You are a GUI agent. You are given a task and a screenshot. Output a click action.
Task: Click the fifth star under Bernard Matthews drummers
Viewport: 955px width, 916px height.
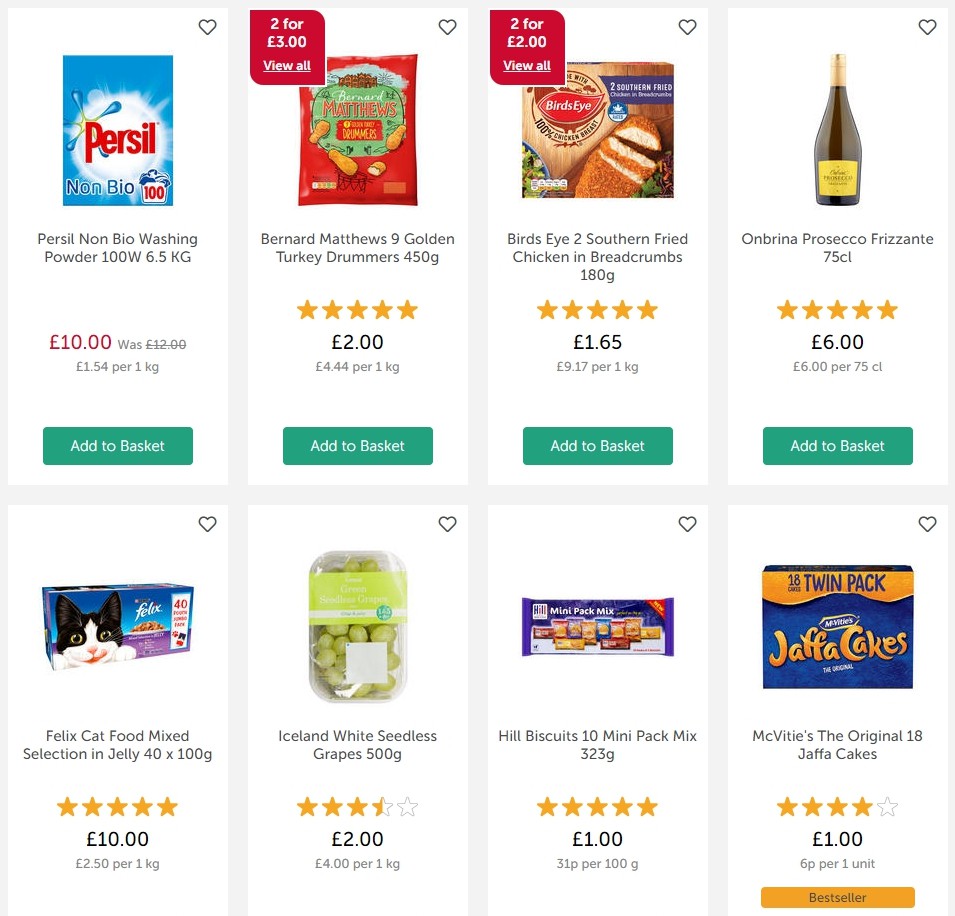408,309
